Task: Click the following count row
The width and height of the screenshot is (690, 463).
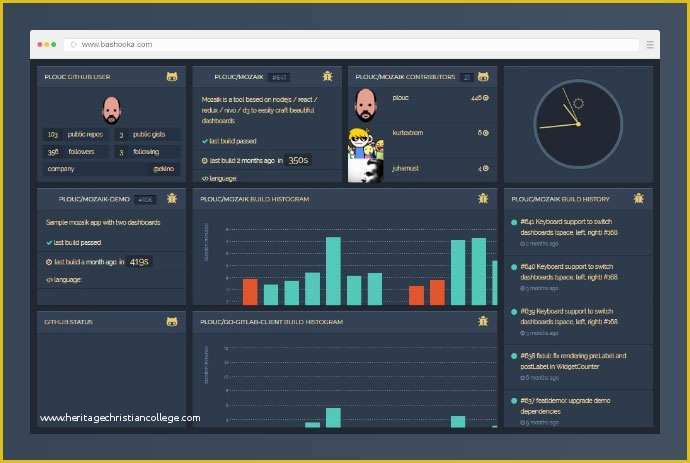Action: pyautogui.click(x=147, y=152)
